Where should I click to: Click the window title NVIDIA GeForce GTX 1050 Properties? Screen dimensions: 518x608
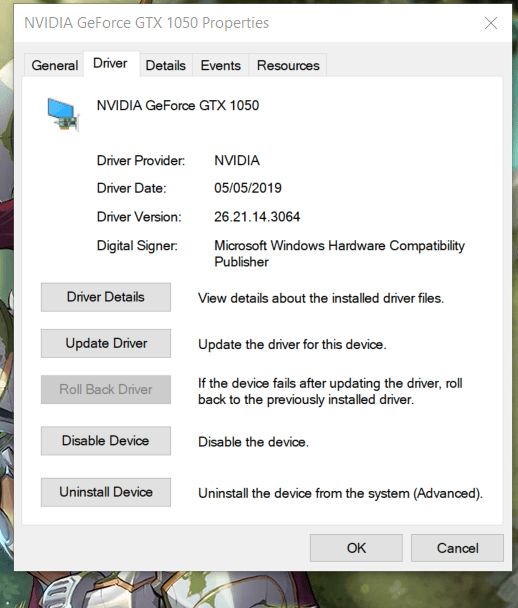click(147, 23)
